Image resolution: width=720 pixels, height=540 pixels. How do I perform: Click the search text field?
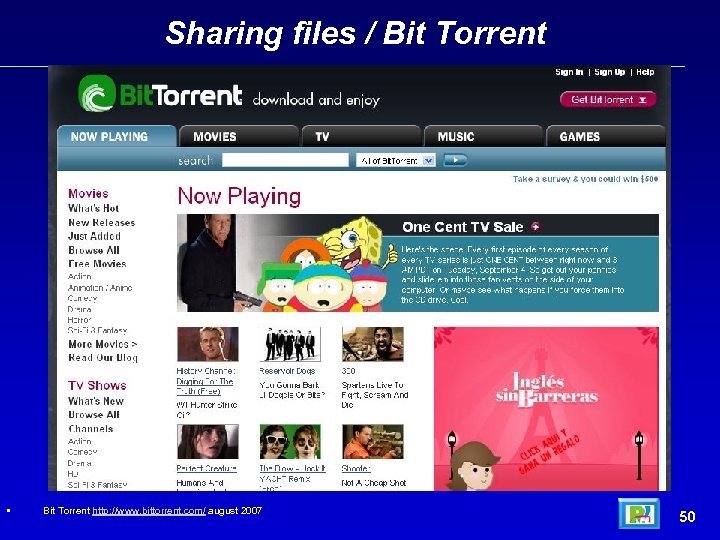285,160
